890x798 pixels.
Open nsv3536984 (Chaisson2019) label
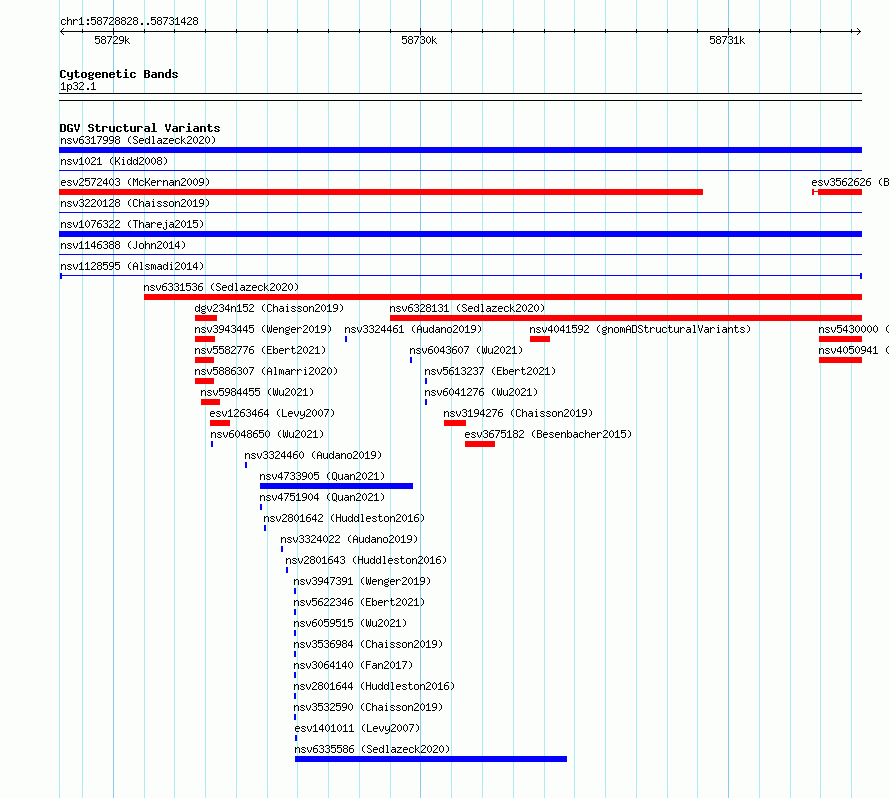pos(368,644)
